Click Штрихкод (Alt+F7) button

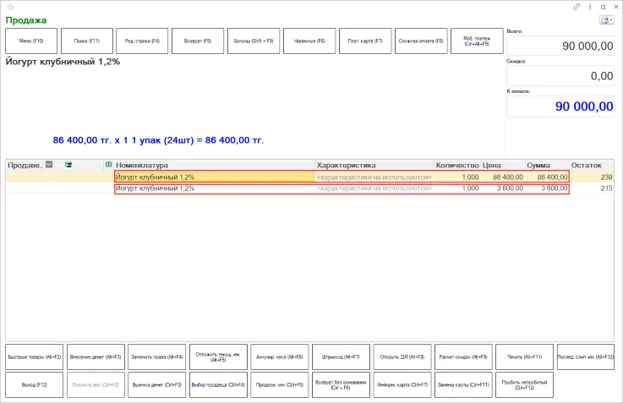pos(341,357)
